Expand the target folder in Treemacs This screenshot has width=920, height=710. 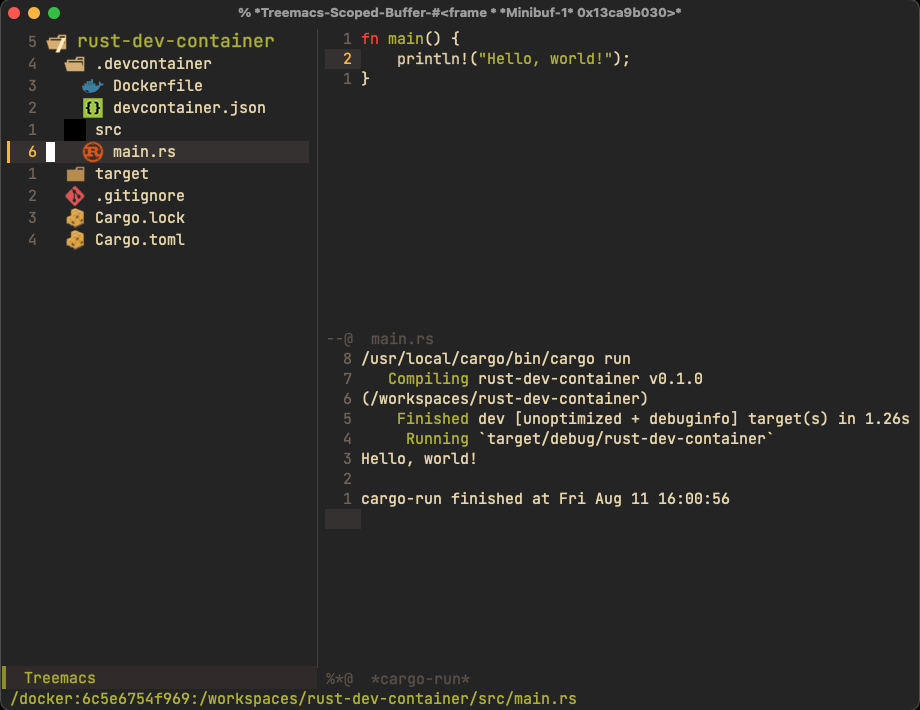(121, 174)
